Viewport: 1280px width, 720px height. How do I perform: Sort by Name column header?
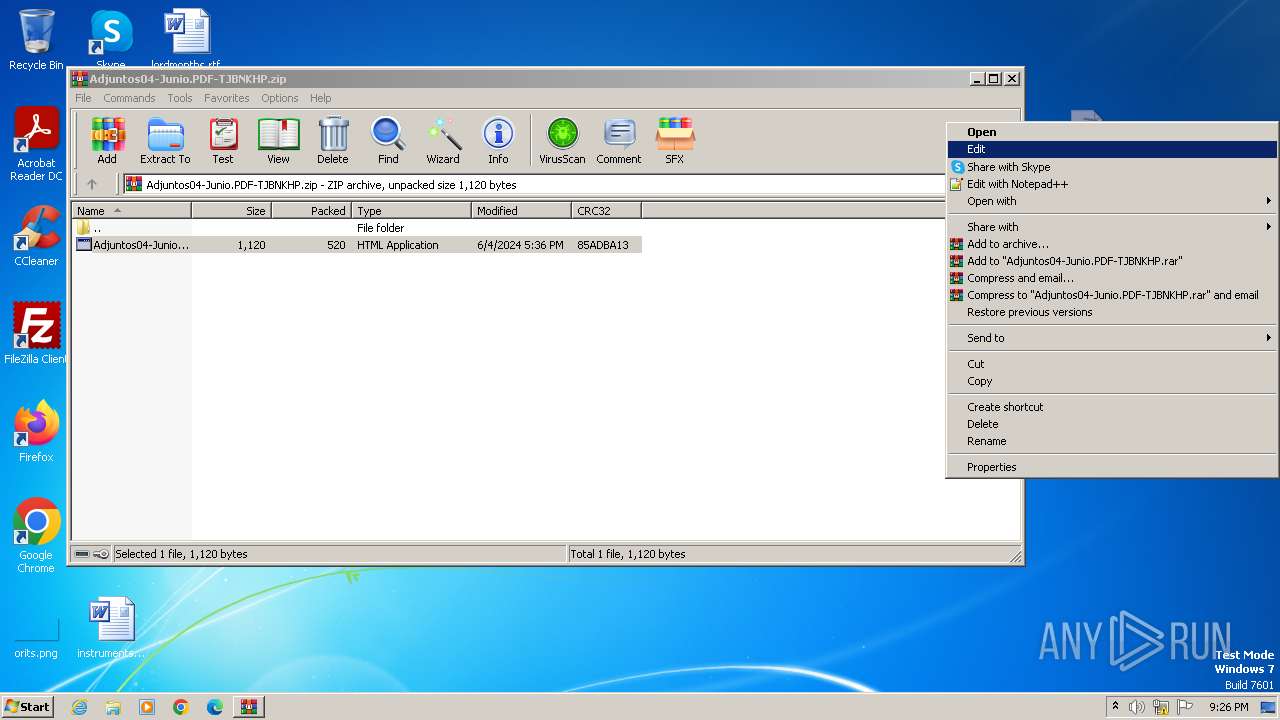[131, 211]
